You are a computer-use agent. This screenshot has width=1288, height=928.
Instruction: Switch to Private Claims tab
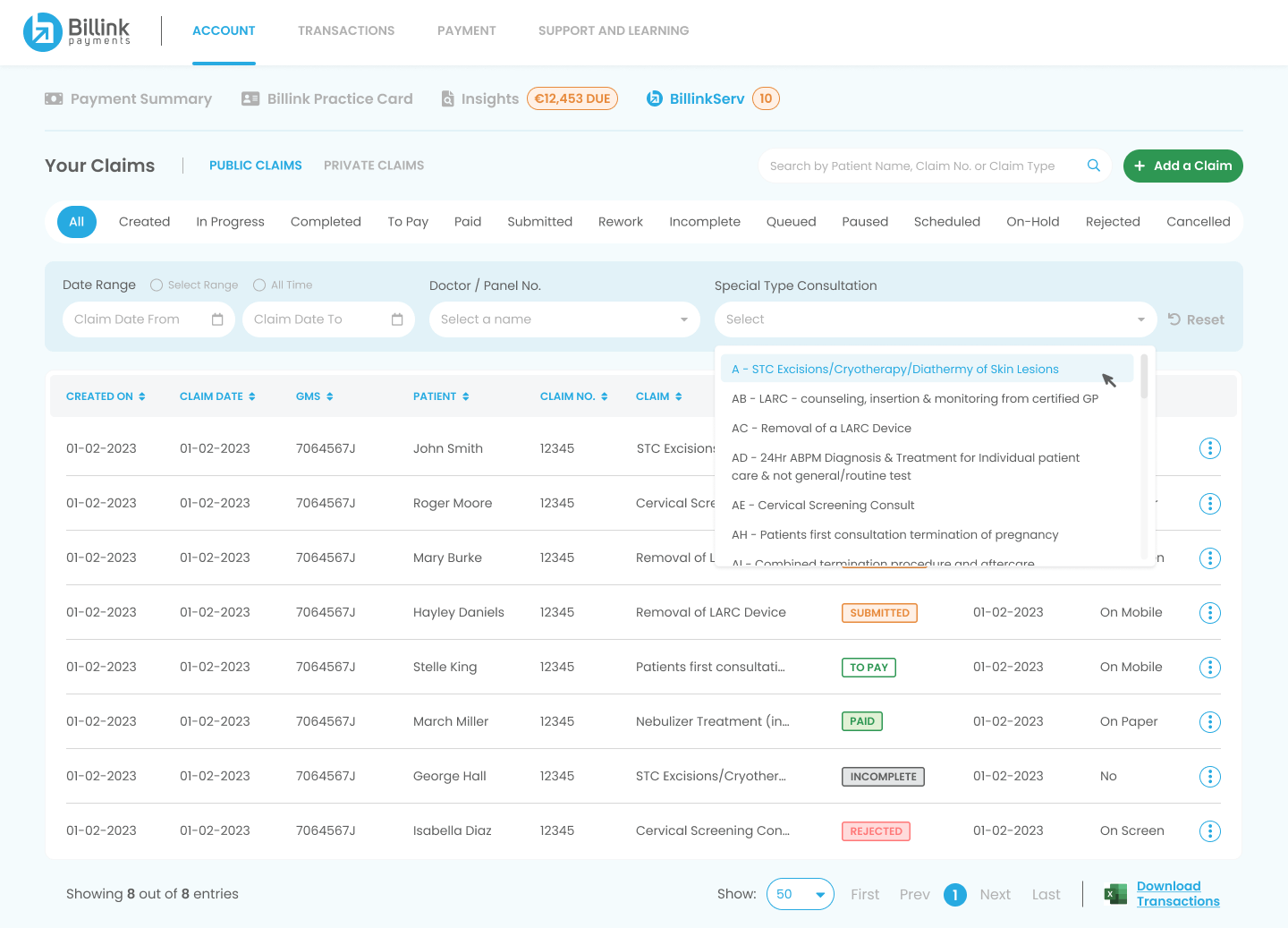click(x=374, y=166)
